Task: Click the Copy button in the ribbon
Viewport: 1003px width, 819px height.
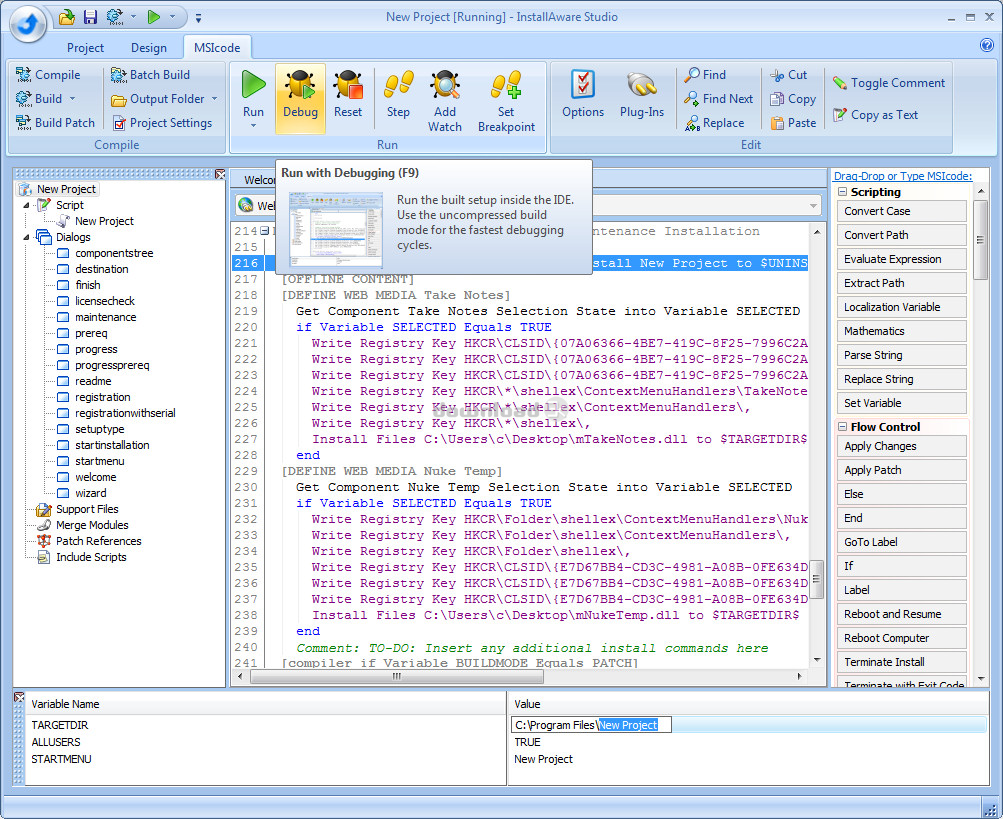Action: coord(793,99)
